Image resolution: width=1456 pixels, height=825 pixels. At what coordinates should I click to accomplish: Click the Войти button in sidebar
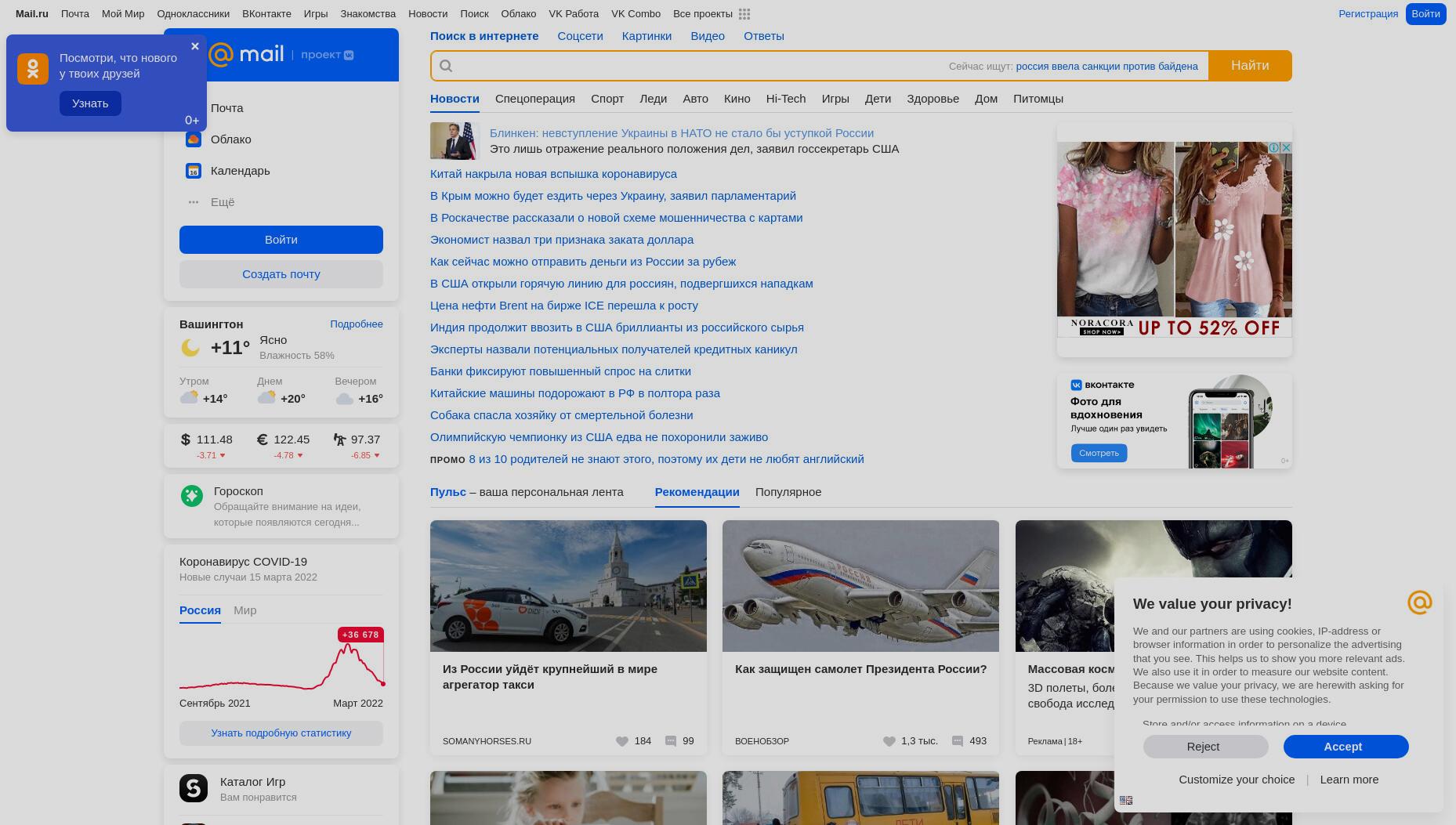pyautogui.click(x=281, y=240)
